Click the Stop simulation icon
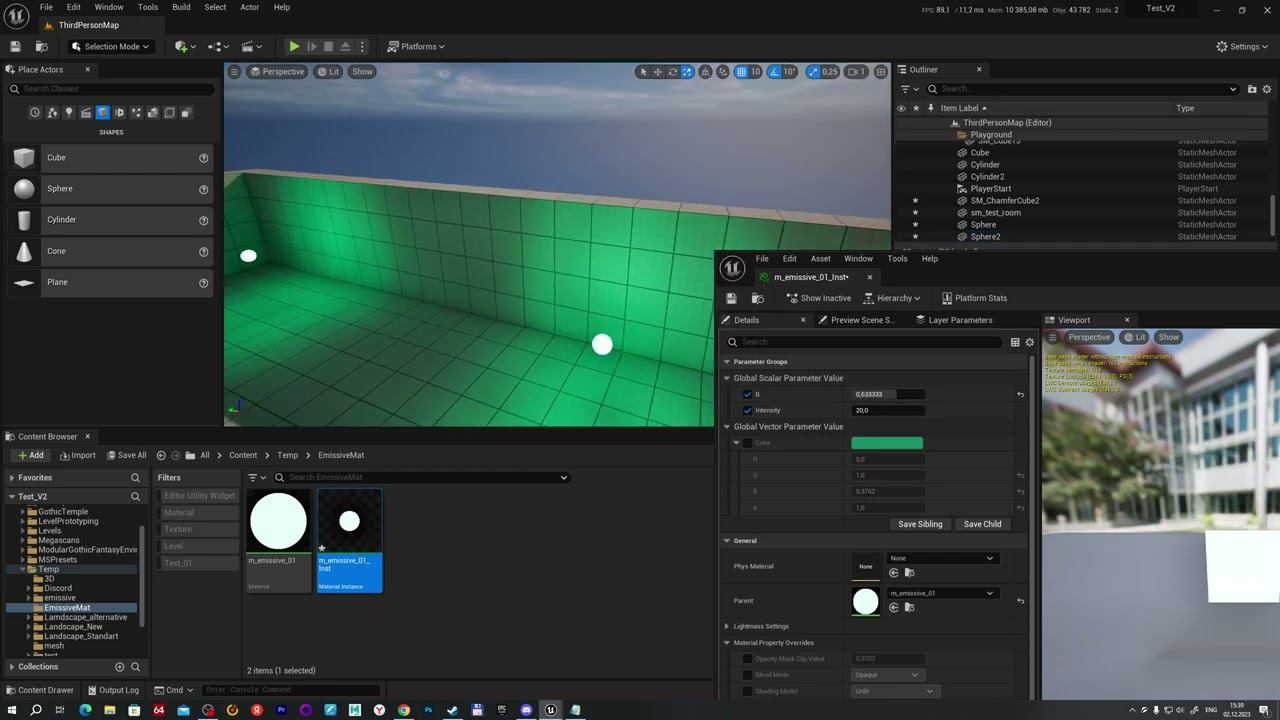The image size is (1280, 720). (x=328, y=46)
